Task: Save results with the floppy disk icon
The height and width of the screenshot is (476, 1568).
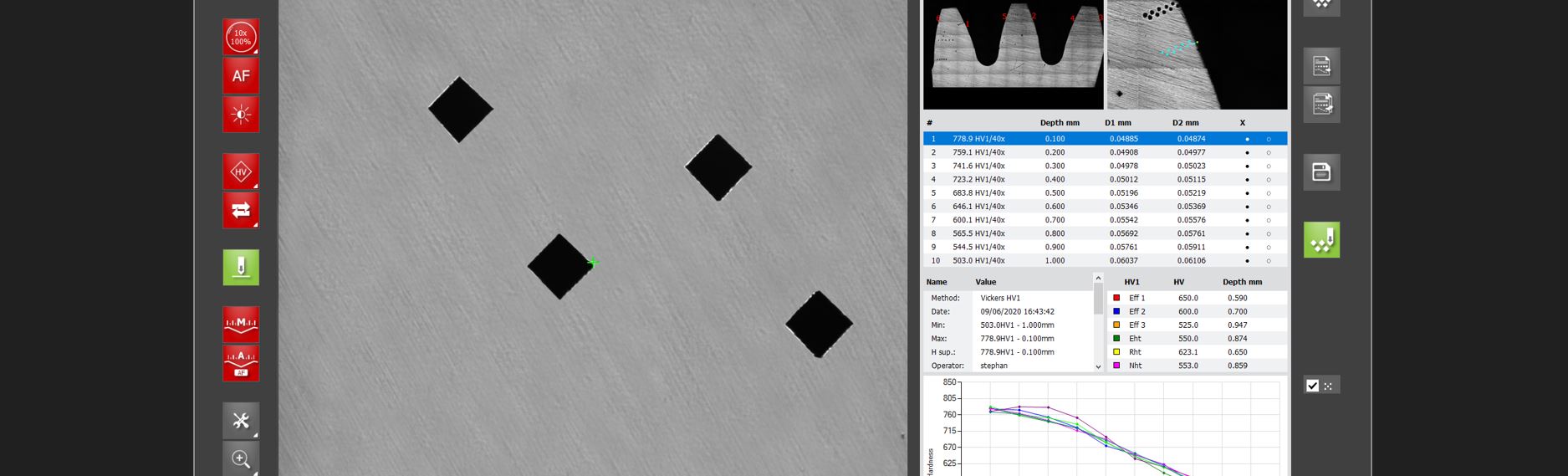Action: click(1321, 172)
